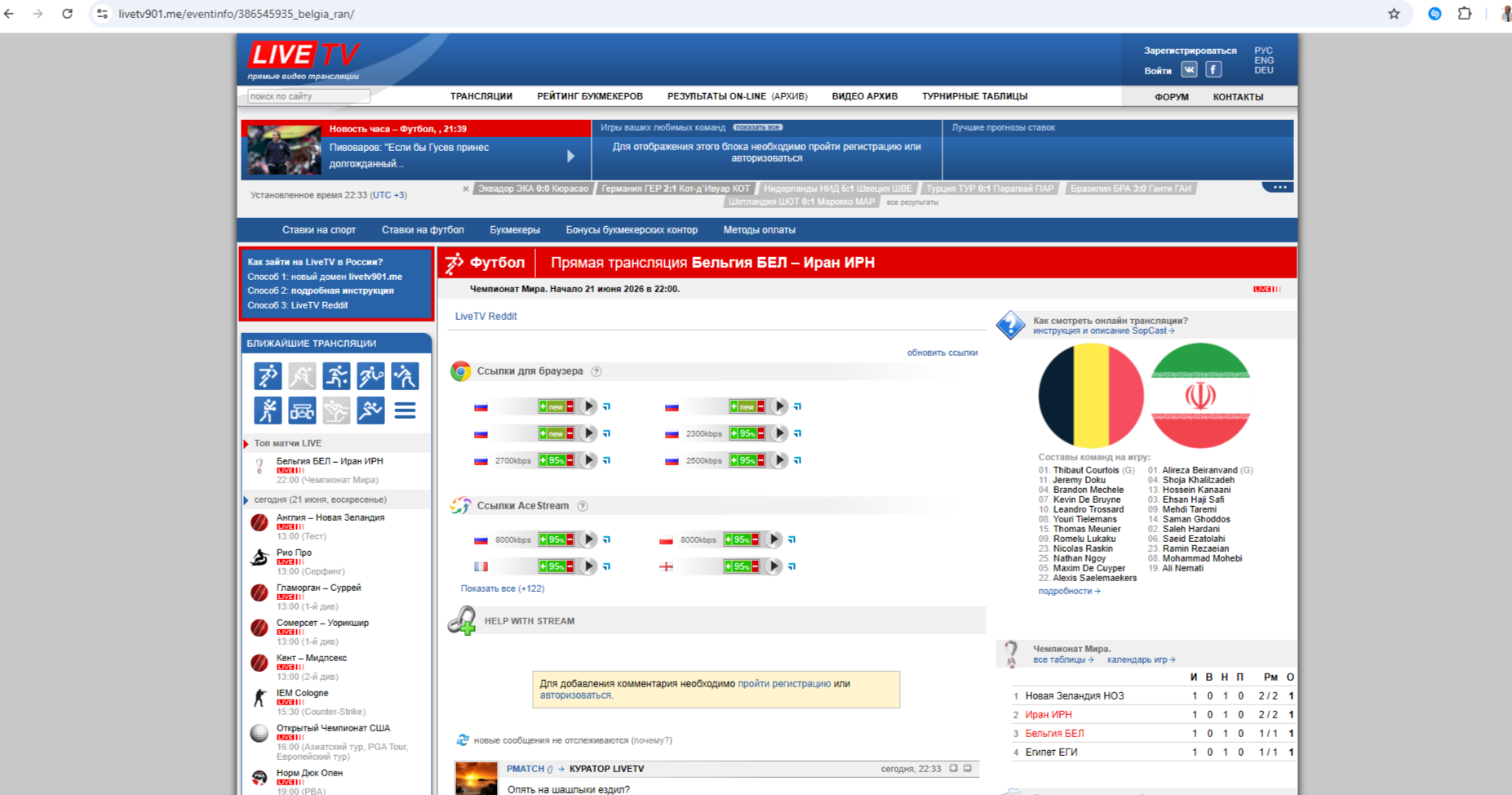The image size is (1512, 795).
Task: Open 'Иран ИРН' in standings table
Action: click(1049, 715)
